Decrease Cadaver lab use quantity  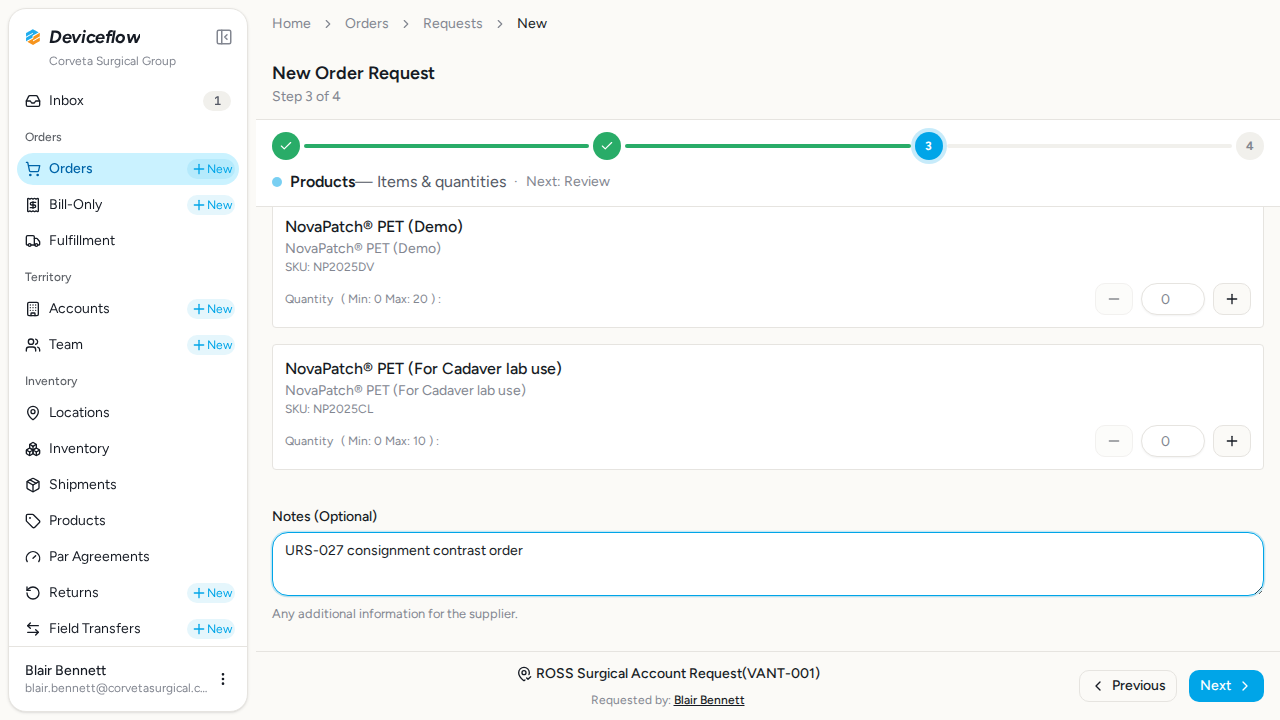click(x=1114, y=441)
